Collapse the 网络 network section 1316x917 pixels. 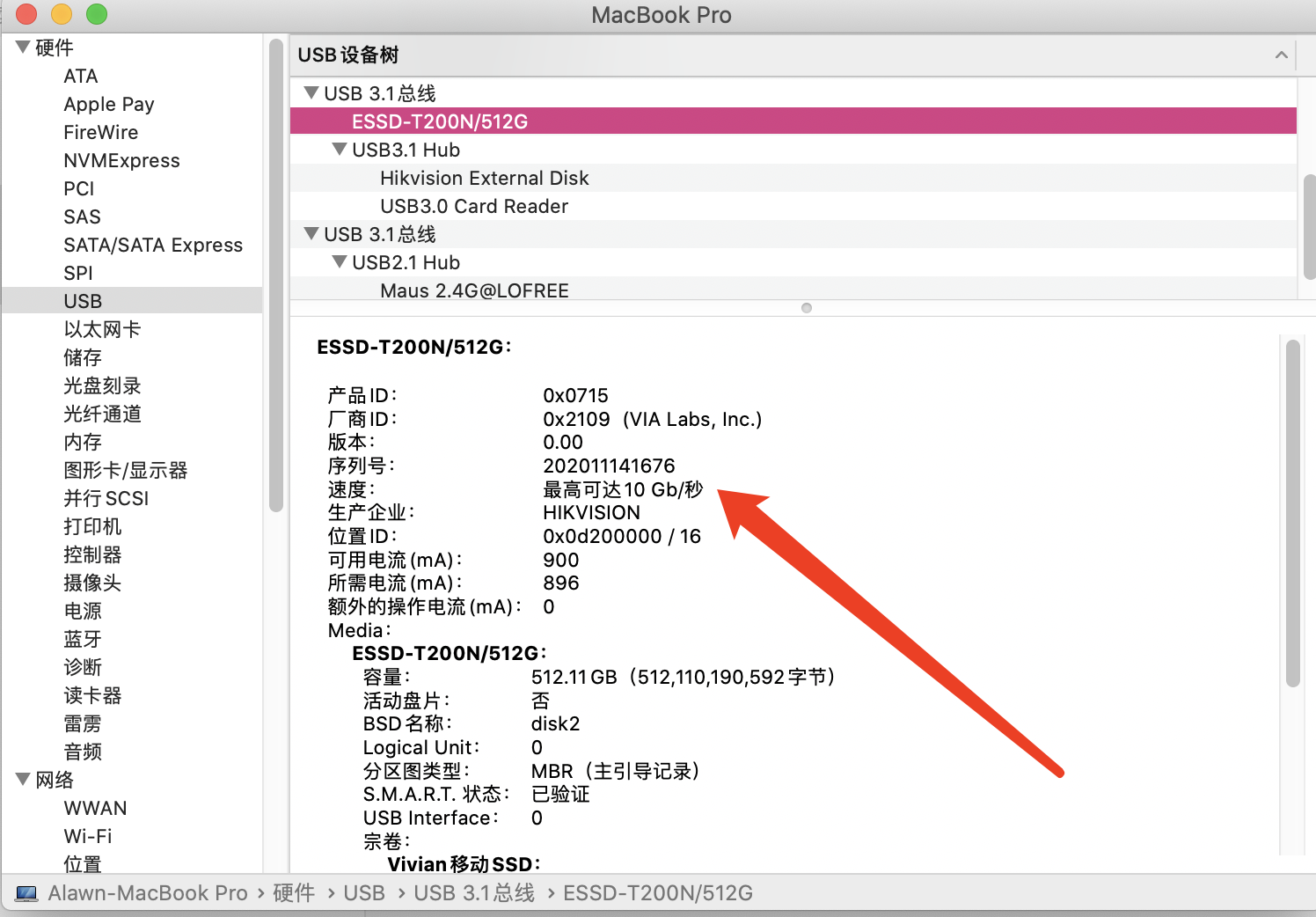coord(23,779)
